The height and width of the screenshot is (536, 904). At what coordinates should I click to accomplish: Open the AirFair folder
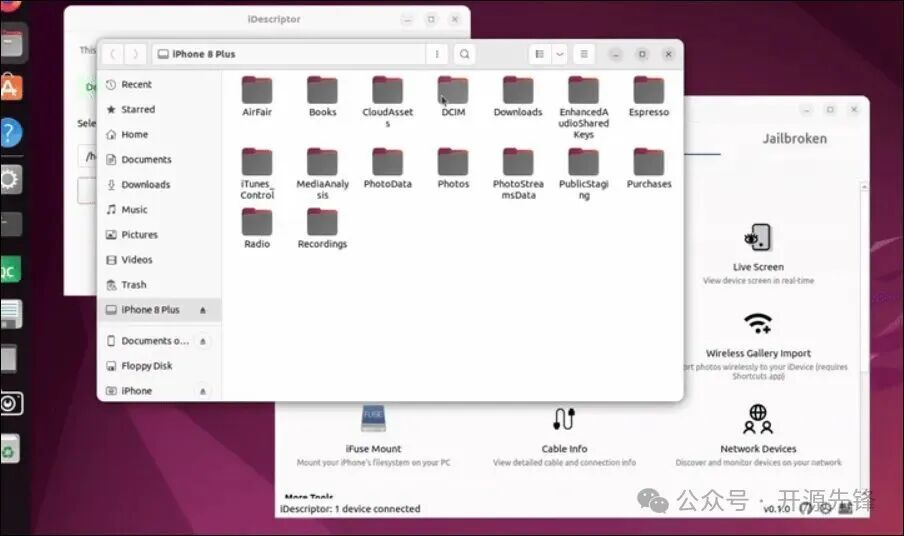pyautogui.click(x=257, y=97)
